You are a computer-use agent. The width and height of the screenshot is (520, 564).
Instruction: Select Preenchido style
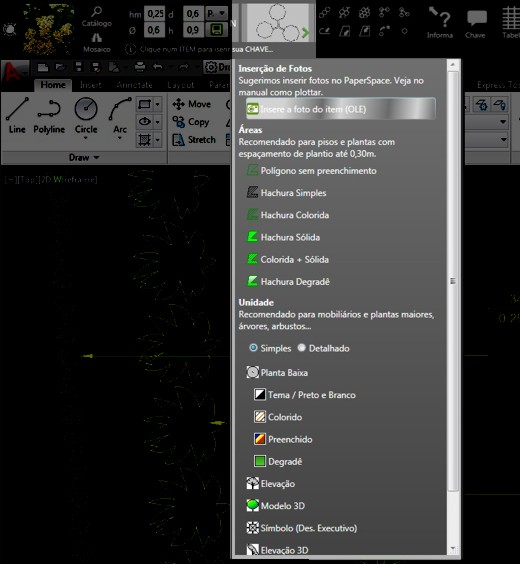click(283, 440)
